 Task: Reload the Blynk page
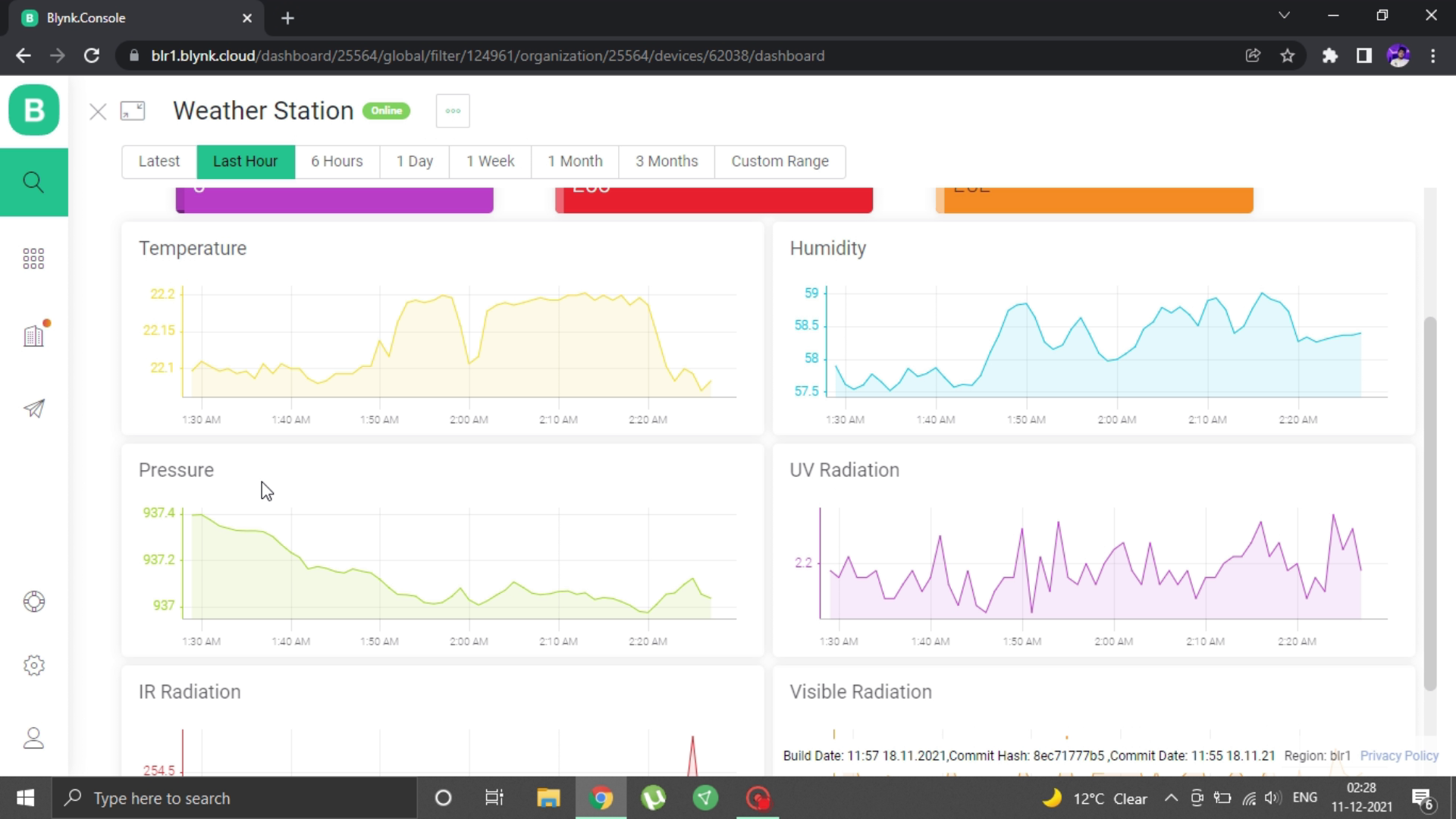click(x=92, y=55)
